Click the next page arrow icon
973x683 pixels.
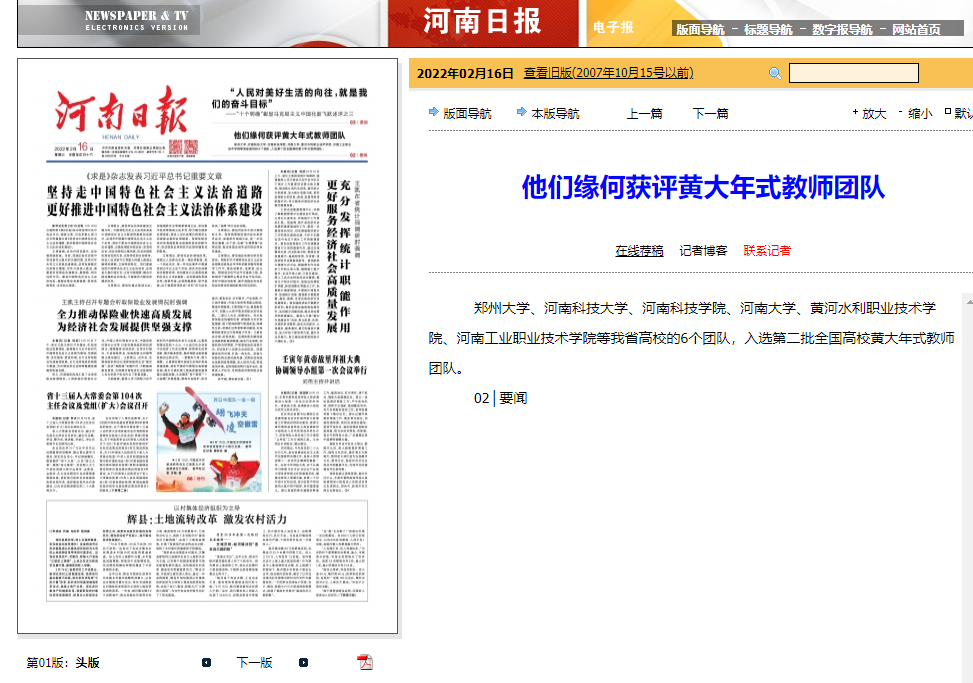303,662
